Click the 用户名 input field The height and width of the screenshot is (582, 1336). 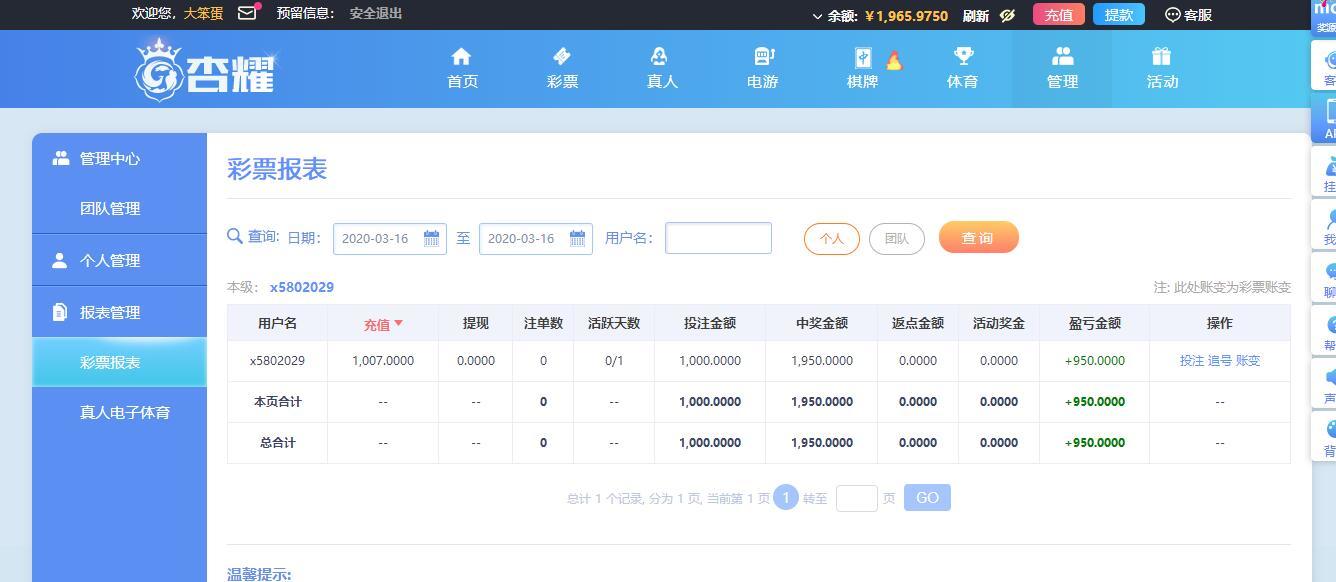(718, 238)
